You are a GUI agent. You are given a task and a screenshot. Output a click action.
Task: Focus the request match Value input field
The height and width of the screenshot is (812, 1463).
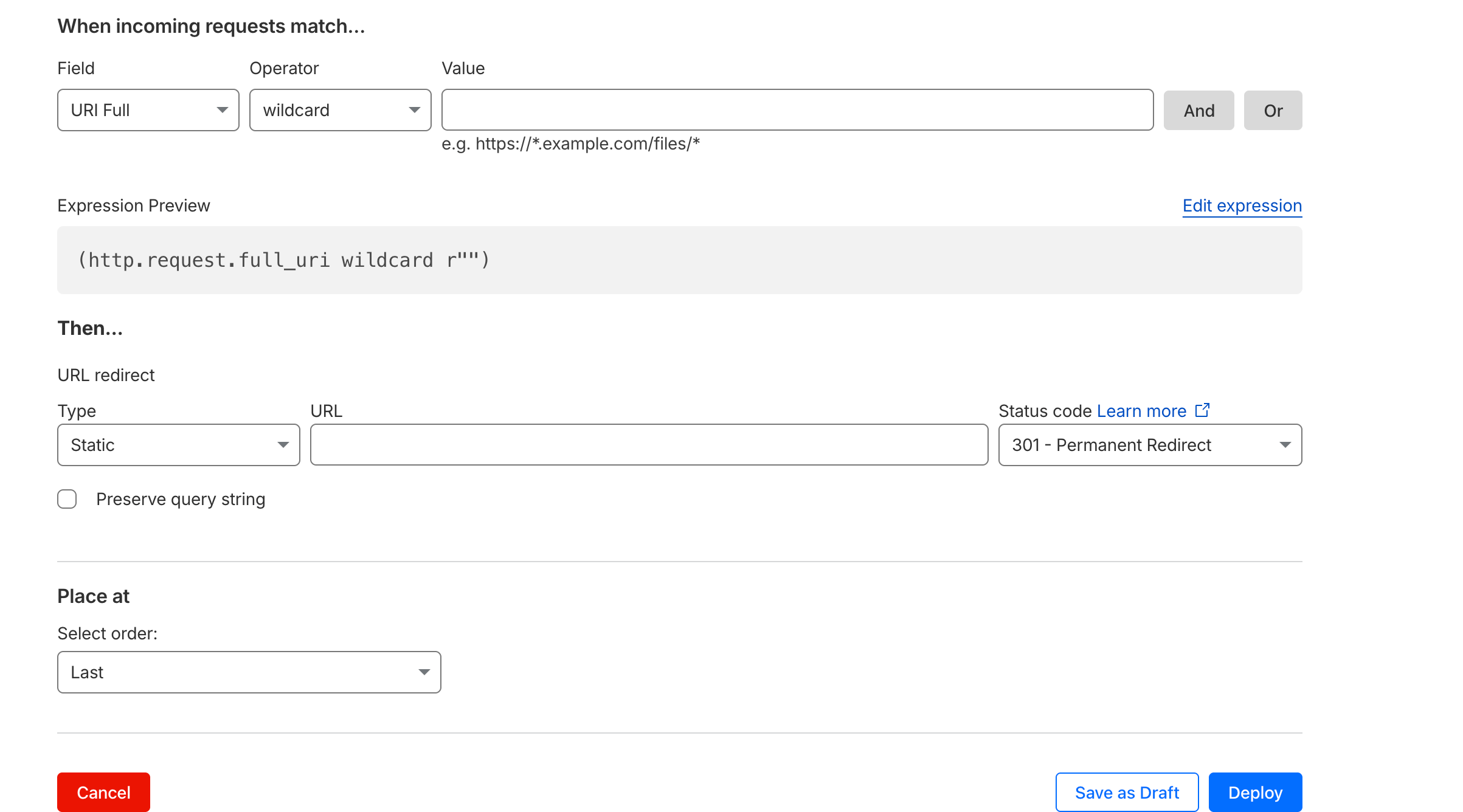pos(798,110)
